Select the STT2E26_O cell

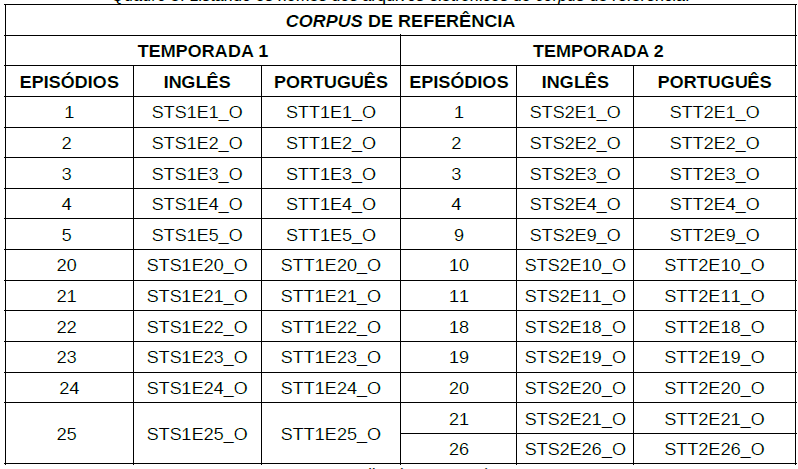[x=714, y=449]
